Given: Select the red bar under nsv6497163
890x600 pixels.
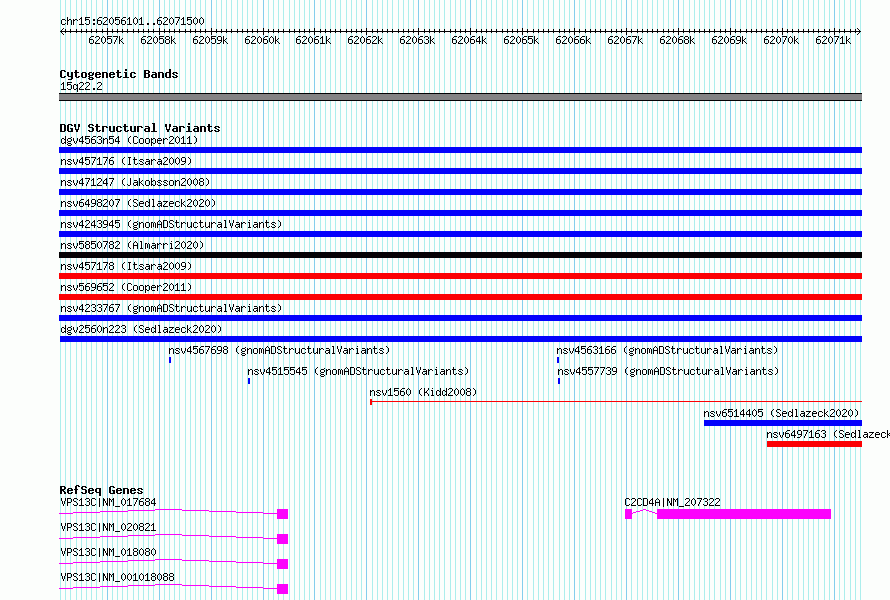Looking at the screenshot, I should point(815,444).
